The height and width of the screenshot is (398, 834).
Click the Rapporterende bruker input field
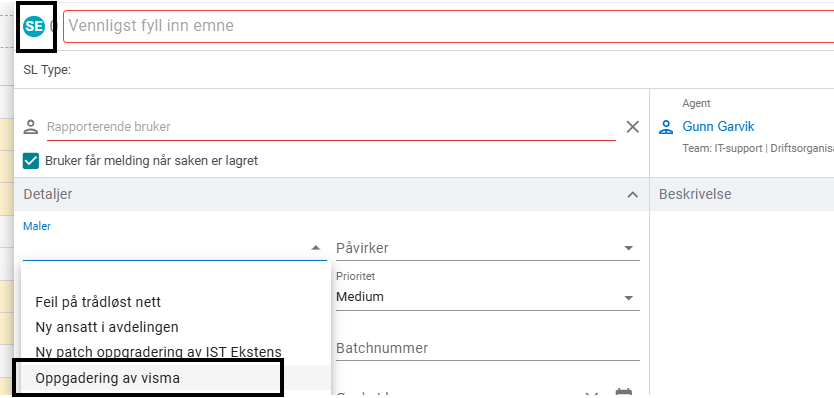(x=331, y=127)
